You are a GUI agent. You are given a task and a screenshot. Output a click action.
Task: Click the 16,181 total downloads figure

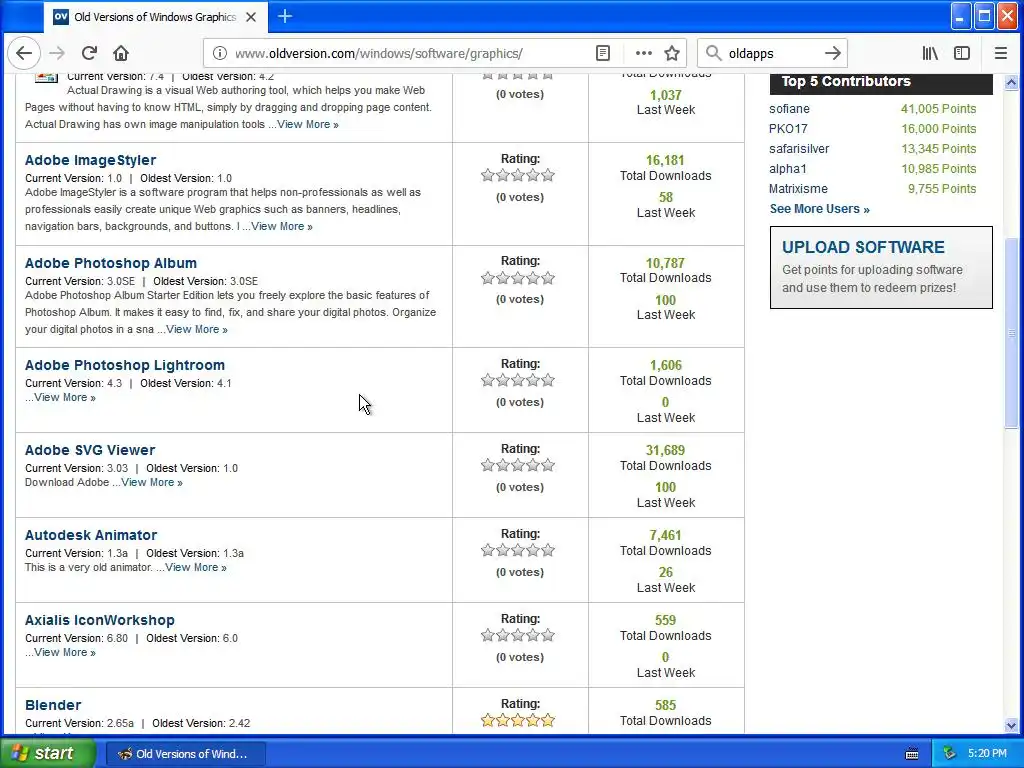click(665, 160)
